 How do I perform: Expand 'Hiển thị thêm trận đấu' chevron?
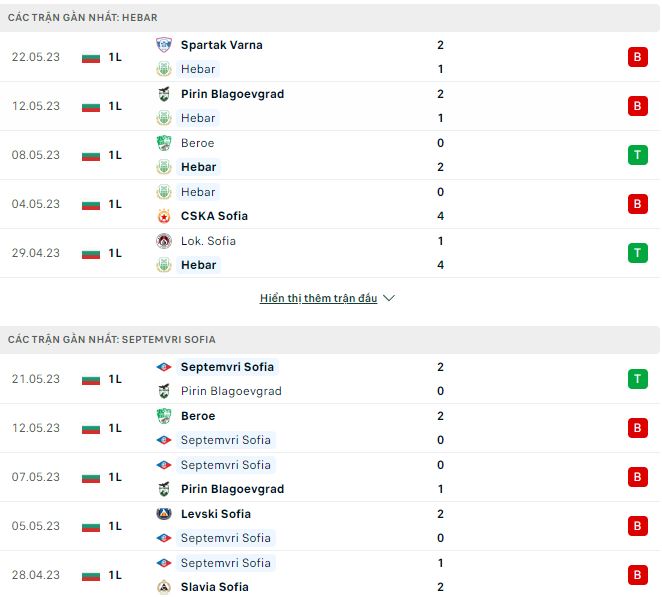(389, 298)
